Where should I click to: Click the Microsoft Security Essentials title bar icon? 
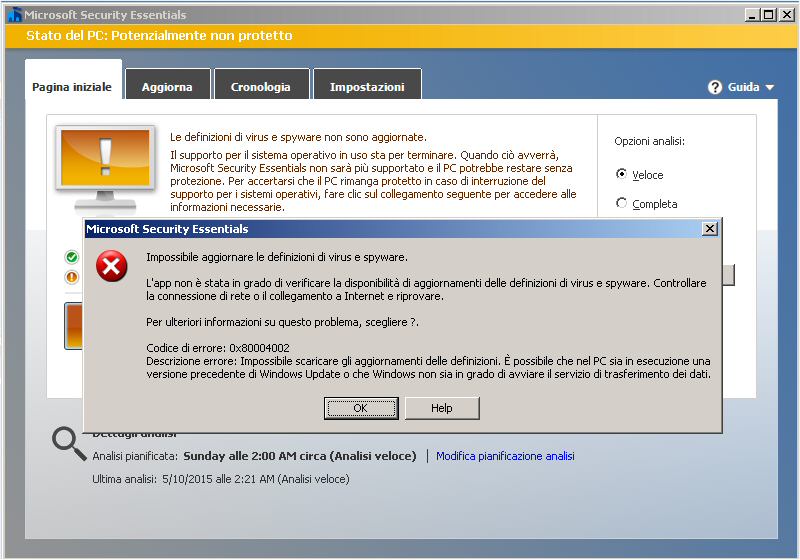click(x=14, y=15)
